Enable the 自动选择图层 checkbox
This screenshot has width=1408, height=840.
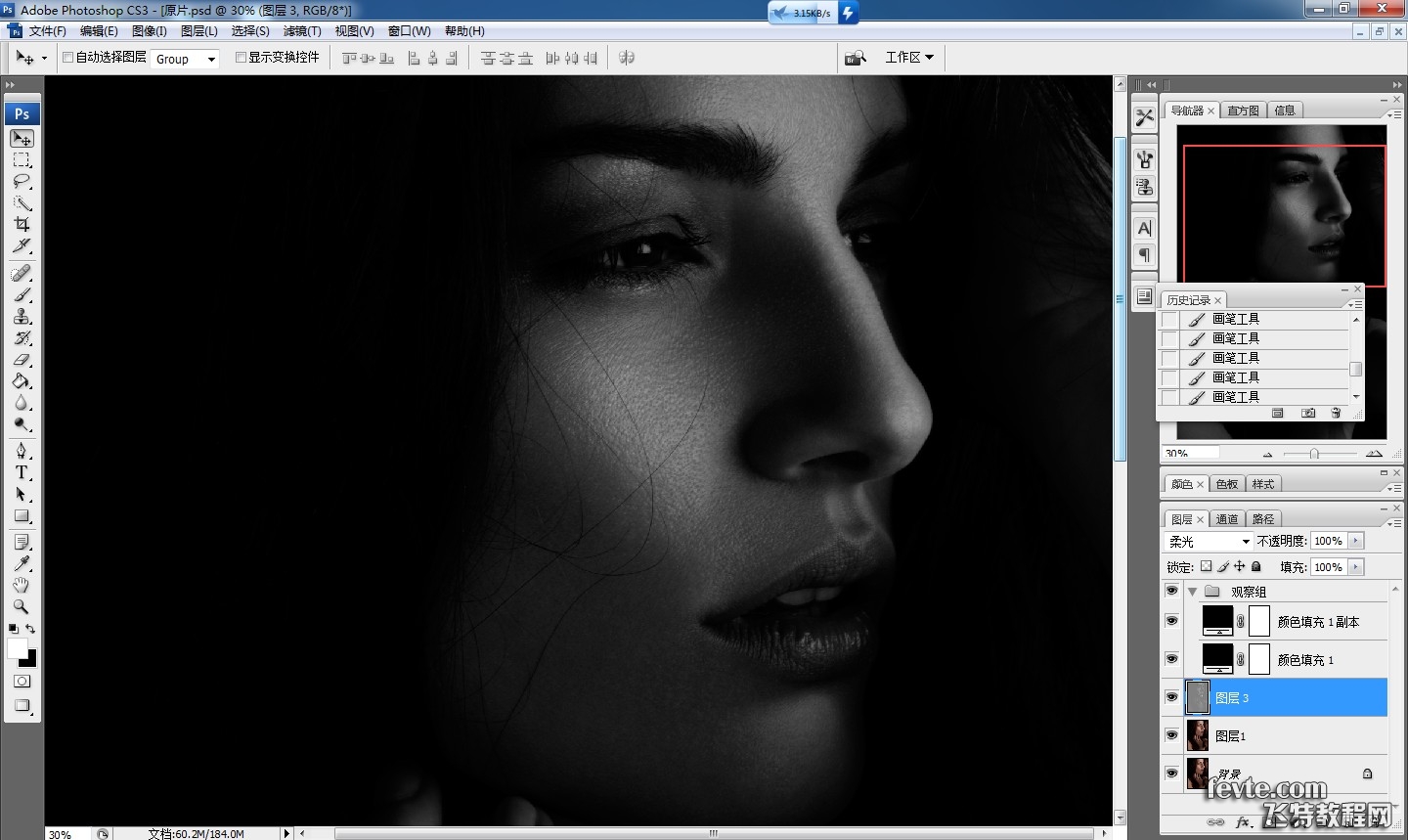pyautogui.click(x=68, y=58)
